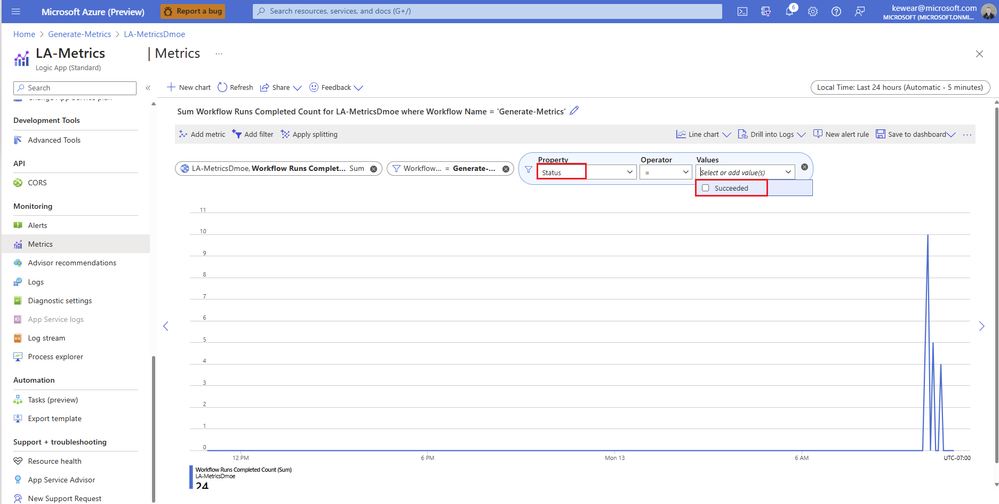This screenshot has height=504, width=999.
Task: Click Add metric
Action: coord(202,134)
